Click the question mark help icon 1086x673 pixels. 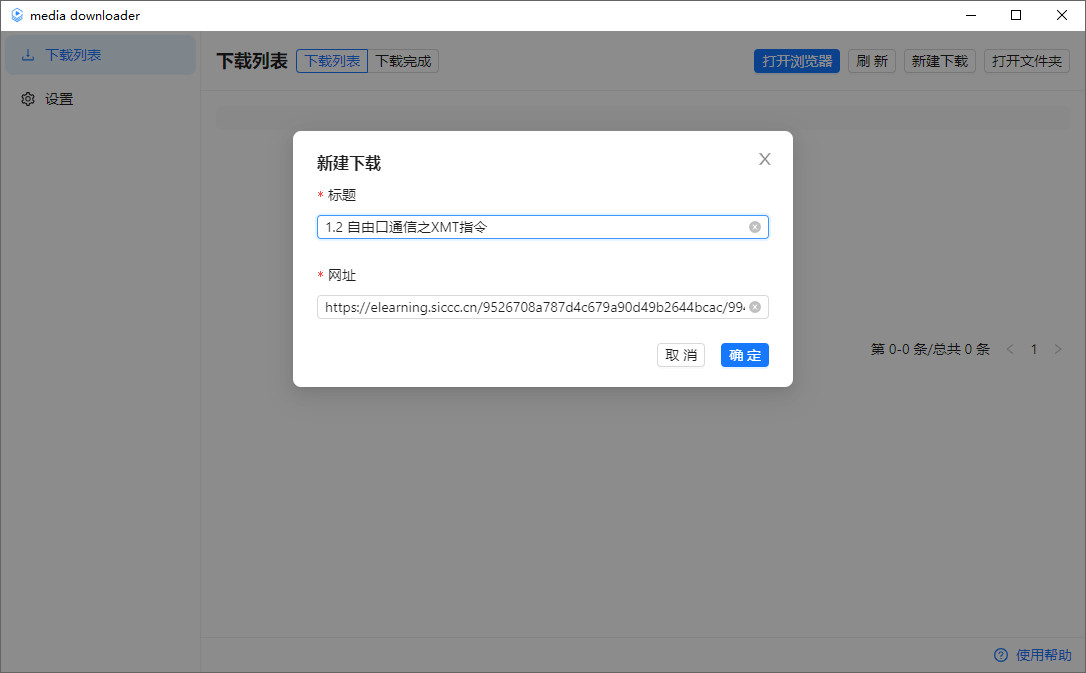pyautogui.click(x=1000, y=655)
